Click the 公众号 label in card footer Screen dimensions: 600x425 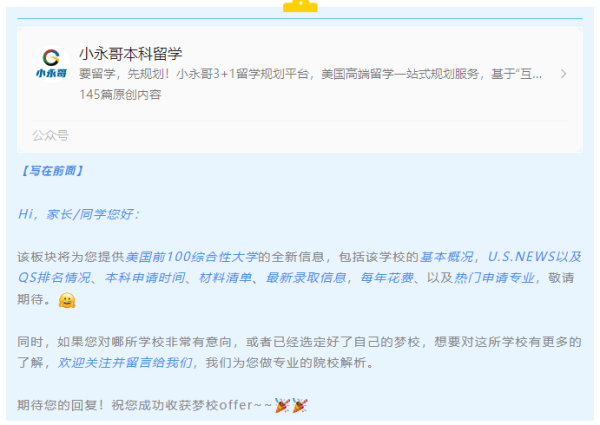[x=50, y=135]
